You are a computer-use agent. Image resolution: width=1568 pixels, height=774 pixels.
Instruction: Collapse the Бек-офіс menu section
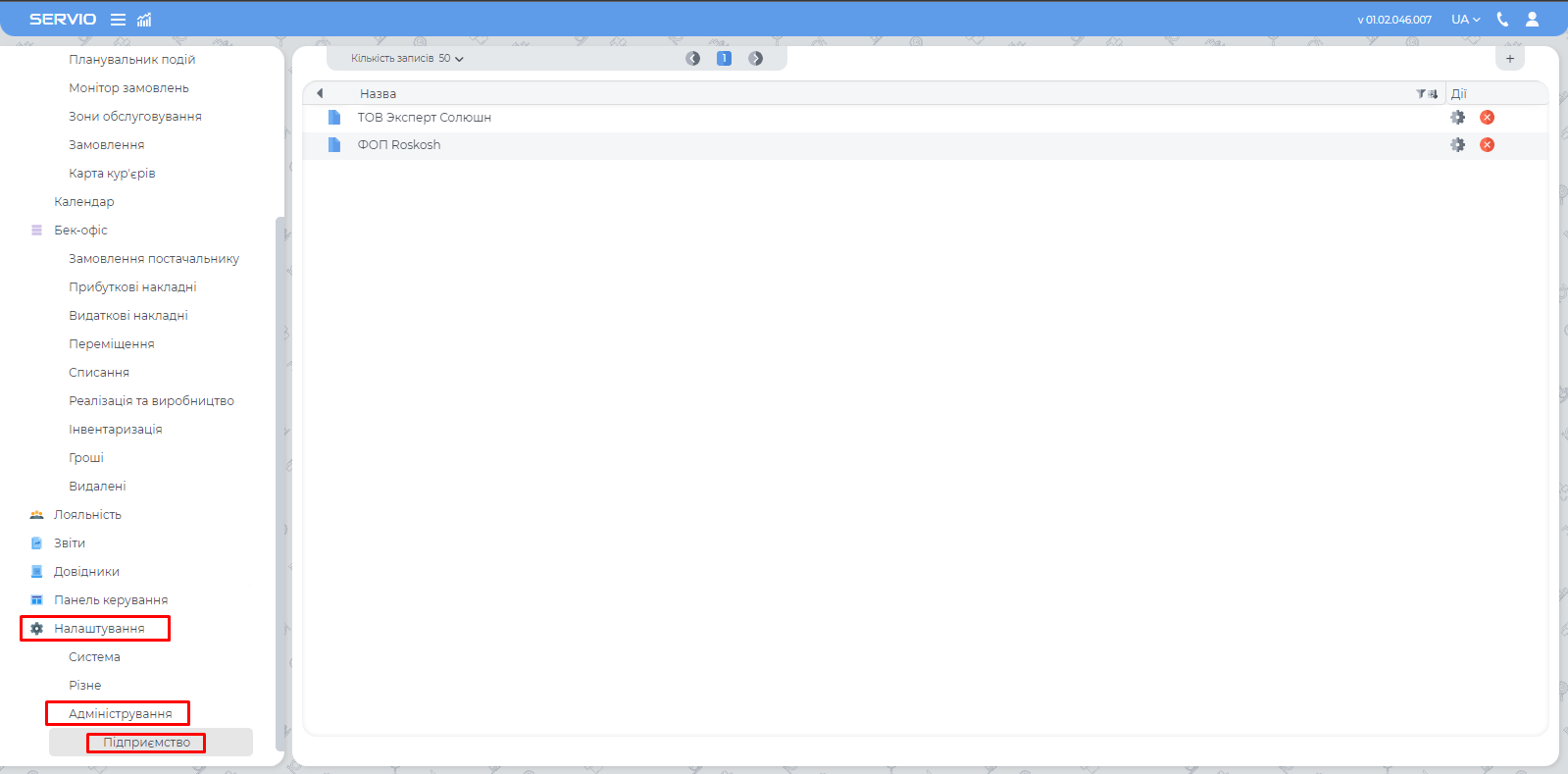pos(80,231)
